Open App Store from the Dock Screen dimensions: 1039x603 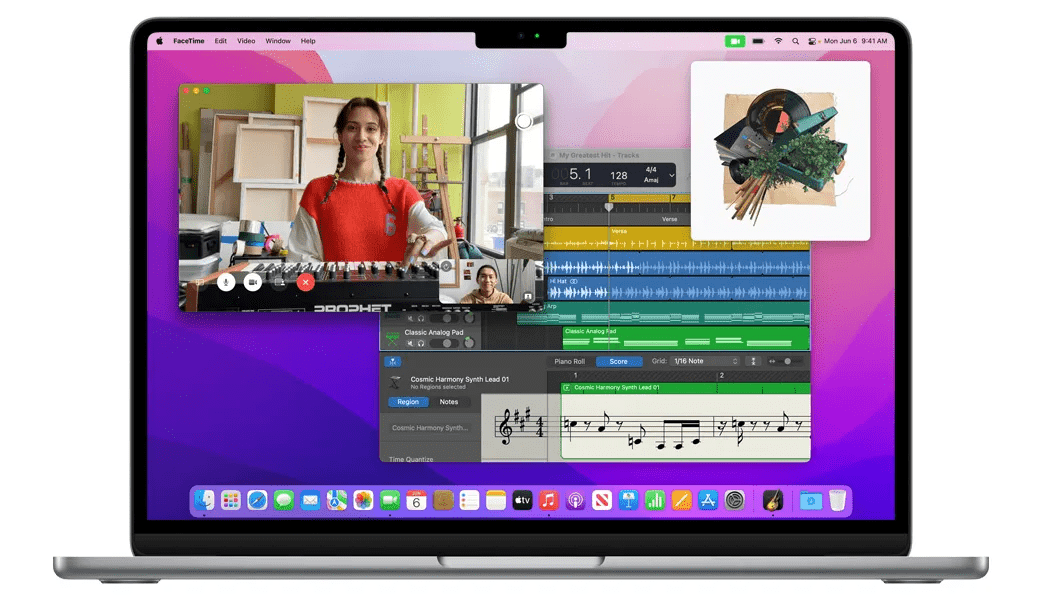pyautogui.click(x=708, y=500)
